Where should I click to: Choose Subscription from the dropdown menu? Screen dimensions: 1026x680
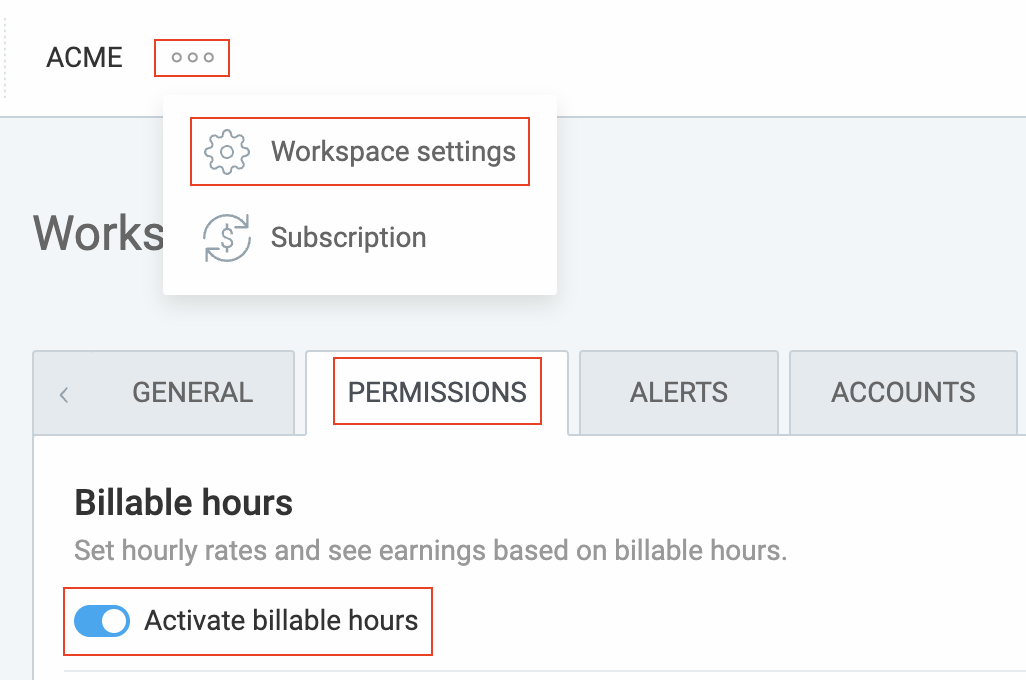pyautogui.click(x=347, y=238)
